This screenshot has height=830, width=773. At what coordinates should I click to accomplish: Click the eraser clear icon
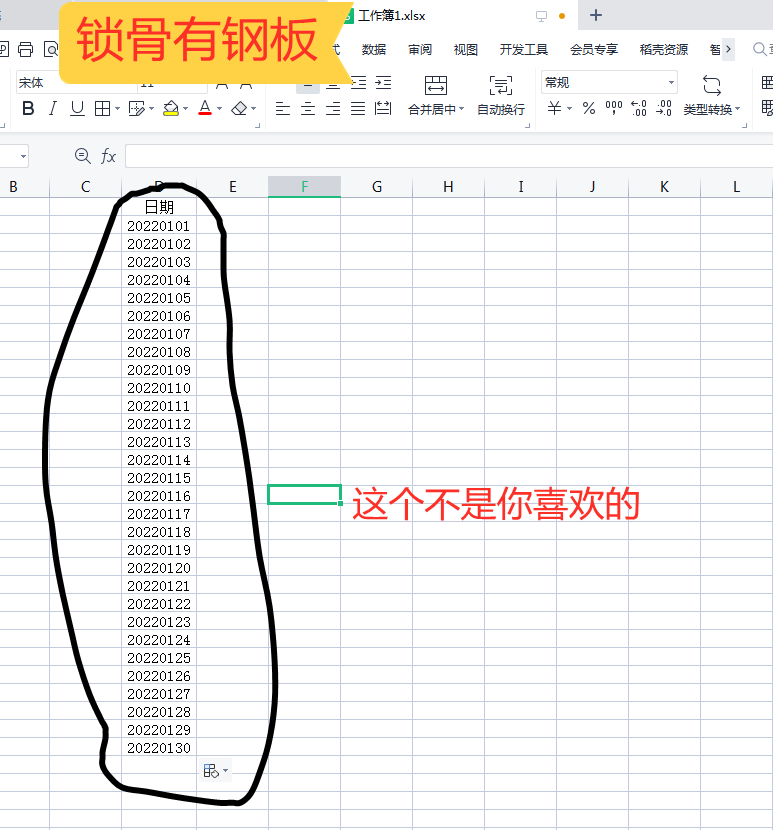tap(239, 109)
